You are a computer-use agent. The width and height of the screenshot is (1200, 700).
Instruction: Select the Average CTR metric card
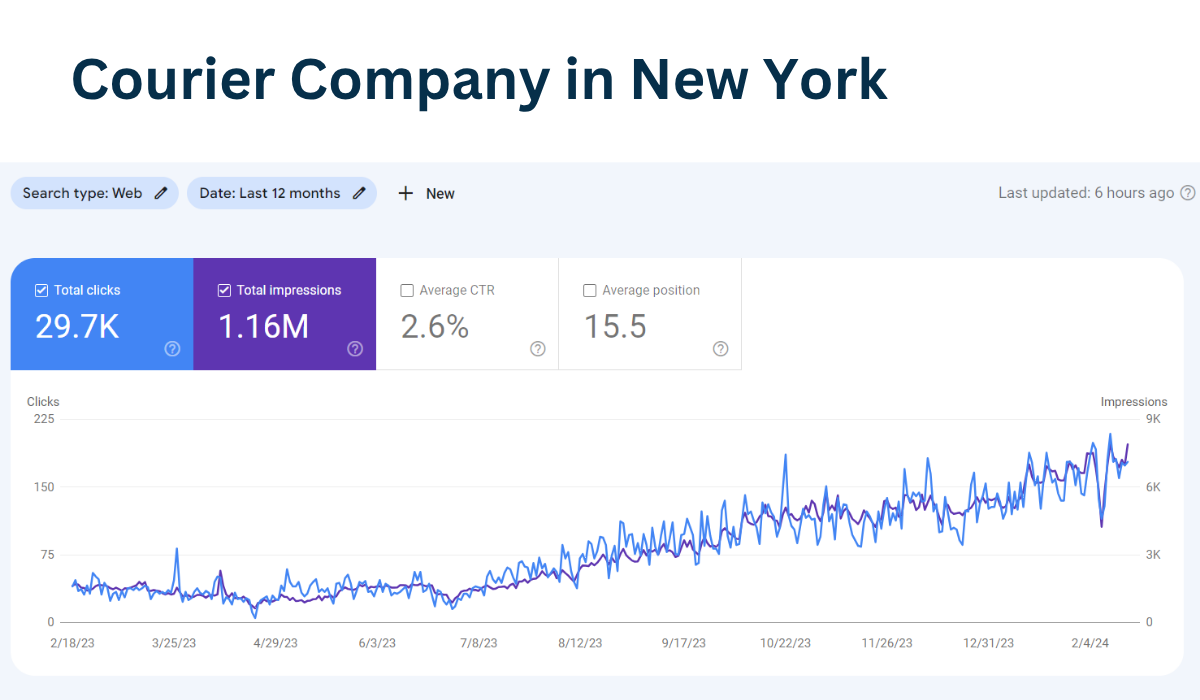click(467, 314)
